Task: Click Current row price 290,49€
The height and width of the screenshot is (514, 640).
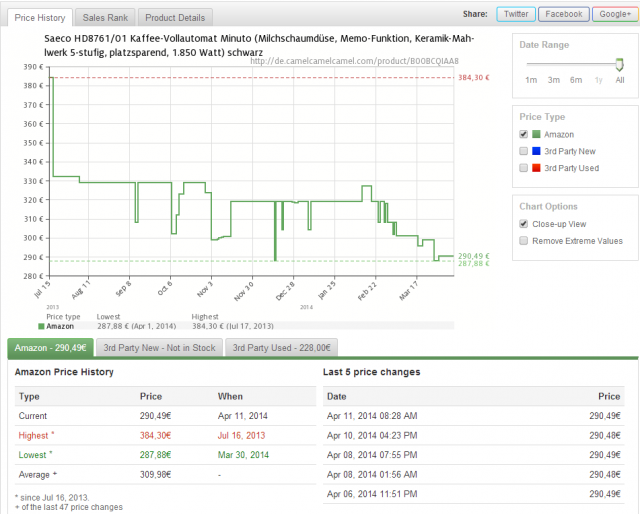Action: (155, 416)
